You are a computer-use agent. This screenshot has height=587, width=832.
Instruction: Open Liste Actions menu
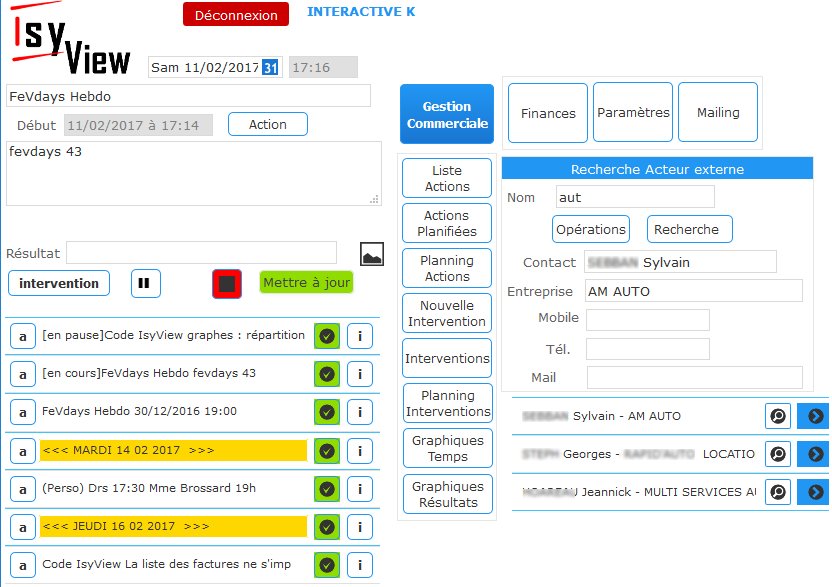point(447,178)
